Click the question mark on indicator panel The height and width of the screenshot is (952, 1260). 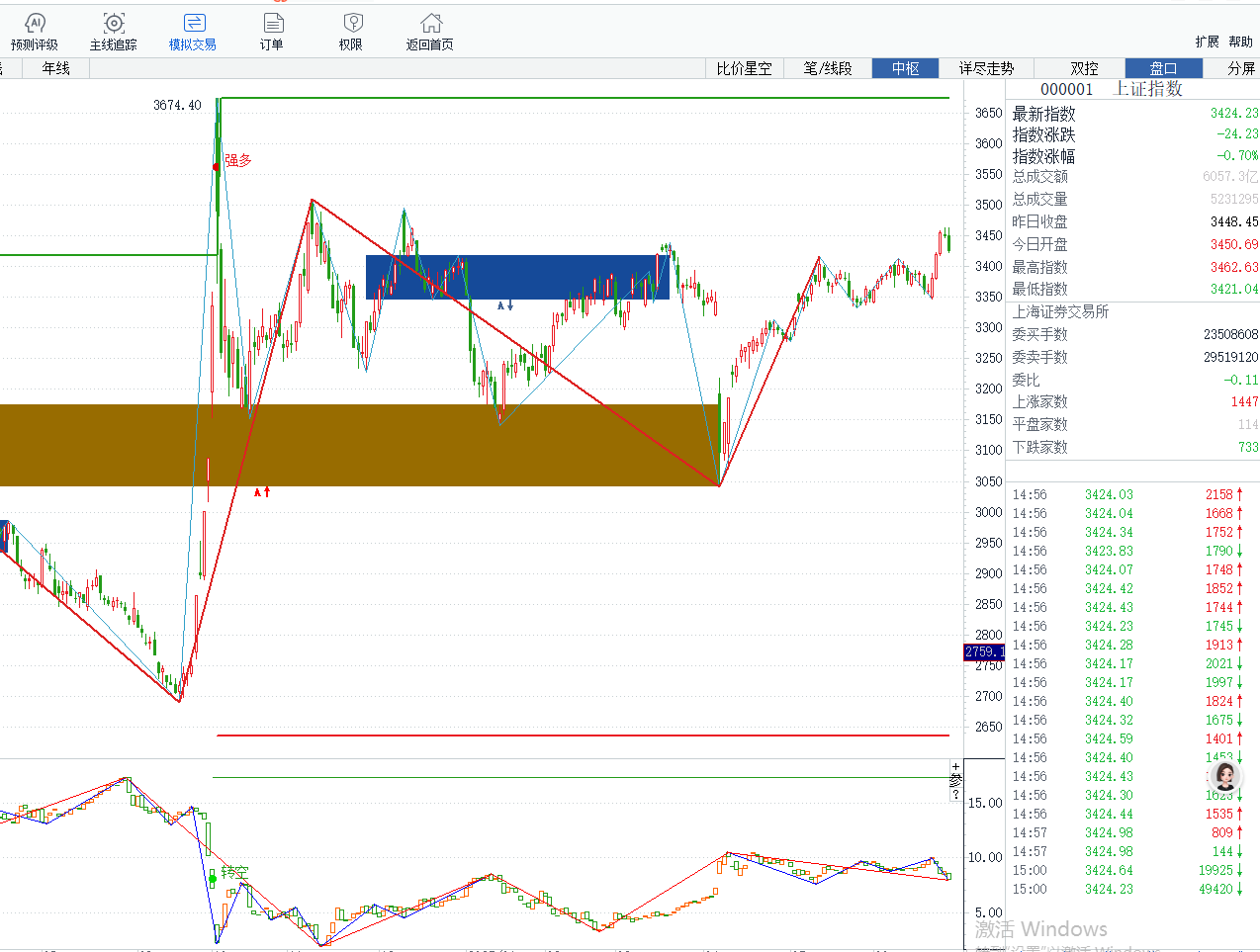(955, 794)
